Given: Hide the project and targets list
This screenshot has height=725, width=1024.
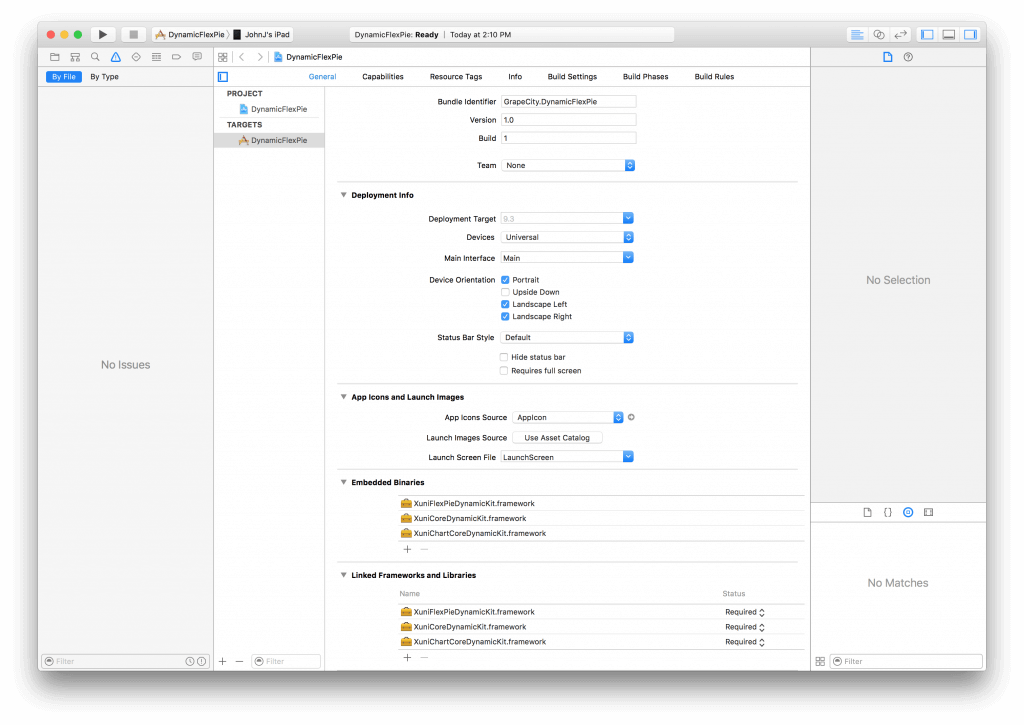Looking at the screenshot, I should coord(223,77).
